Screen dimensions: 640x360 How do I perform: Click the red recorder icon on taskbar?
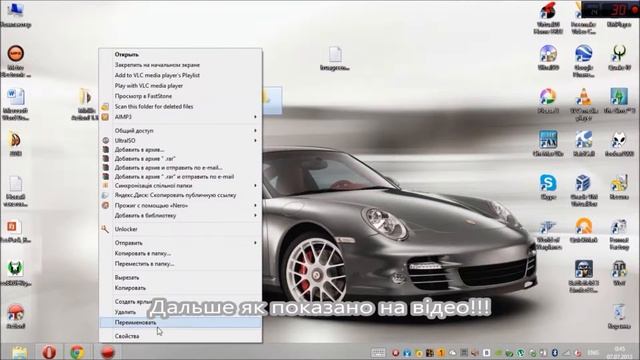[x=107, y=352]
